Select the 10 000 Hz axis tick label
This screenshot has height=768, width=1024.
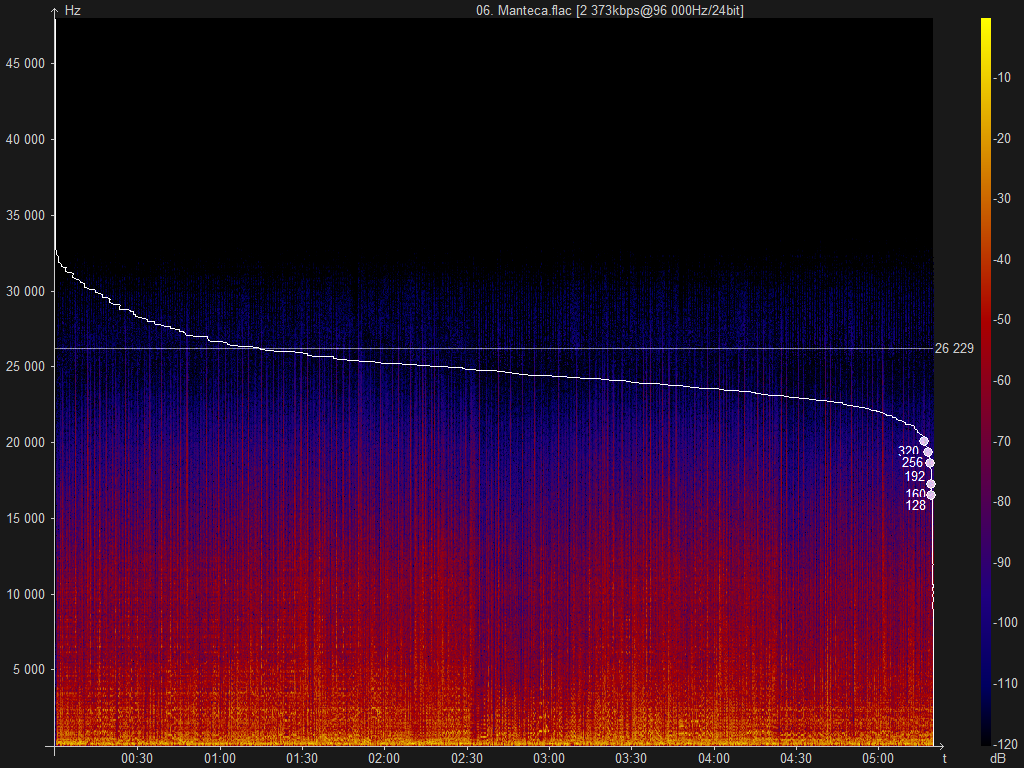pyautogui.click(x=25, y=594)
